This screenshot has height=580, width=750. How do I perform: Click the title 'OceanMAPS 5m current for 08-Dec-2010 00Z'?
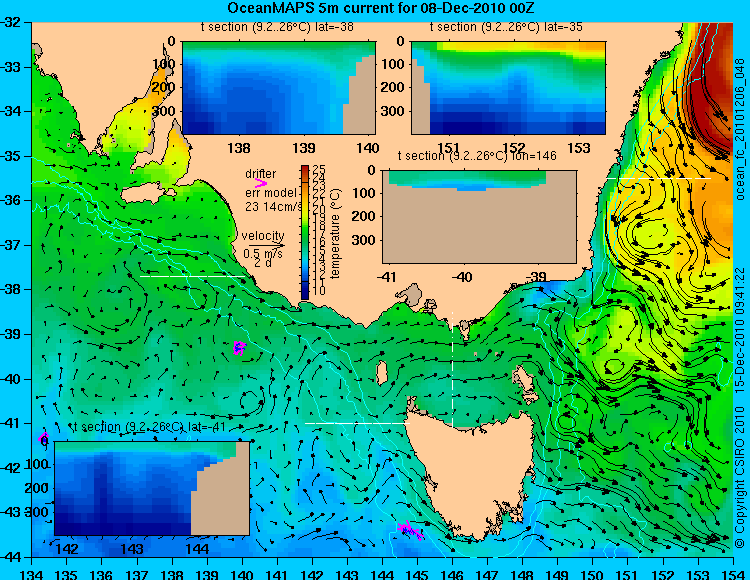(x=381, y=8)
